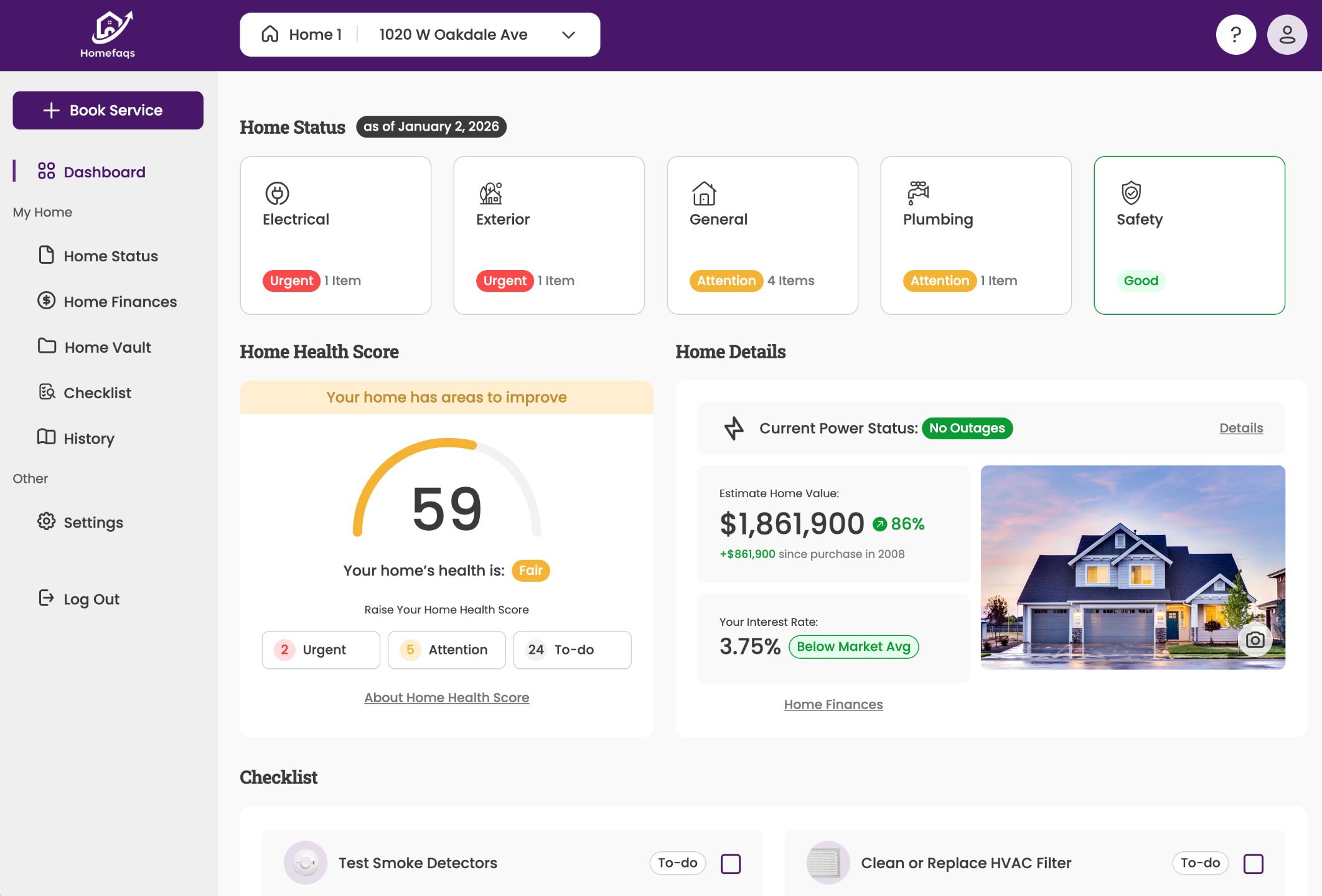Screen dimensions: 1322x896
Task: Click the power status lightning icon
Action: 734,428
